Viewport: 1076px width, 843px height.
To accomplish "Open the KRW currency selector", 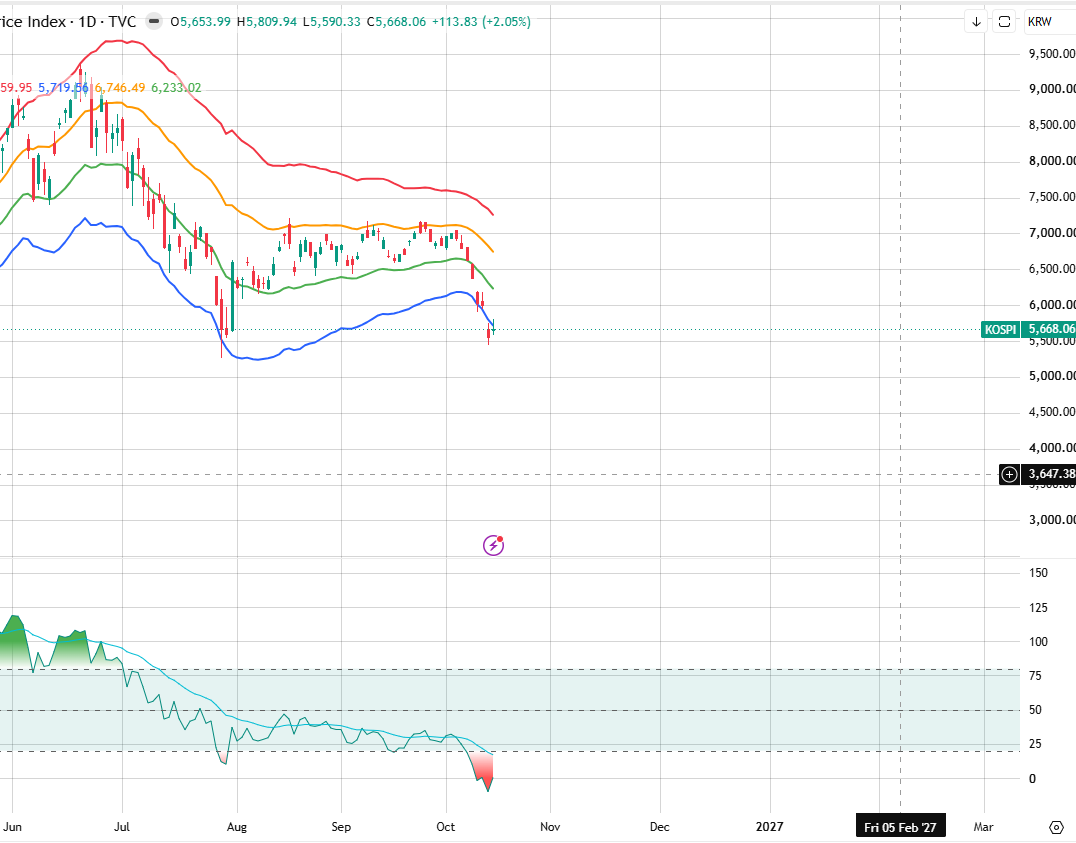I will point(1049,22).
